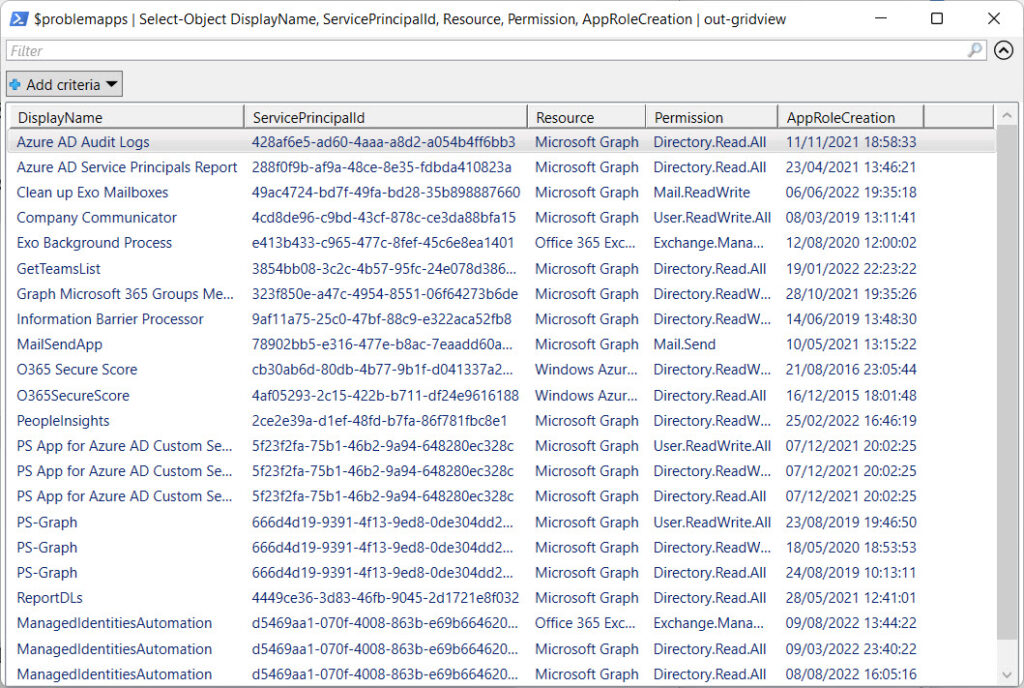This screenshot has height=688, width=1024.
Task: Sort by DisplayName column header
Action: pyautogui.click(x=126, y=117)
